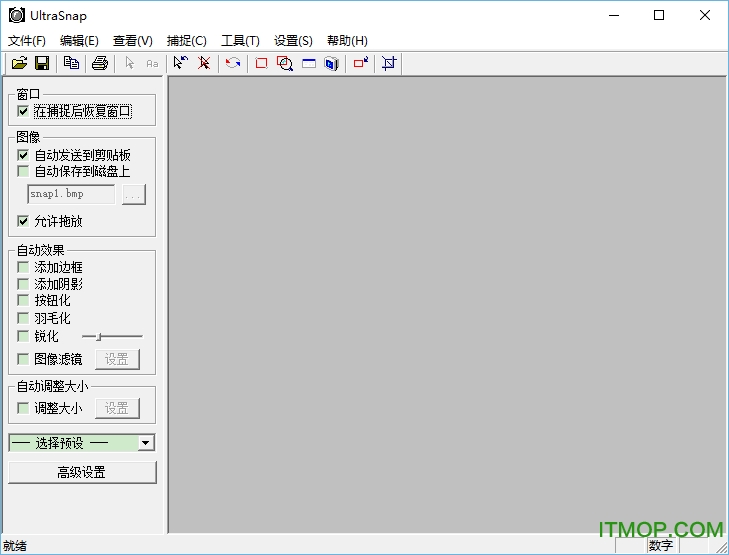Toggle '允许拖放' checkbox
729x555 pixels.
tap(23, 221)
